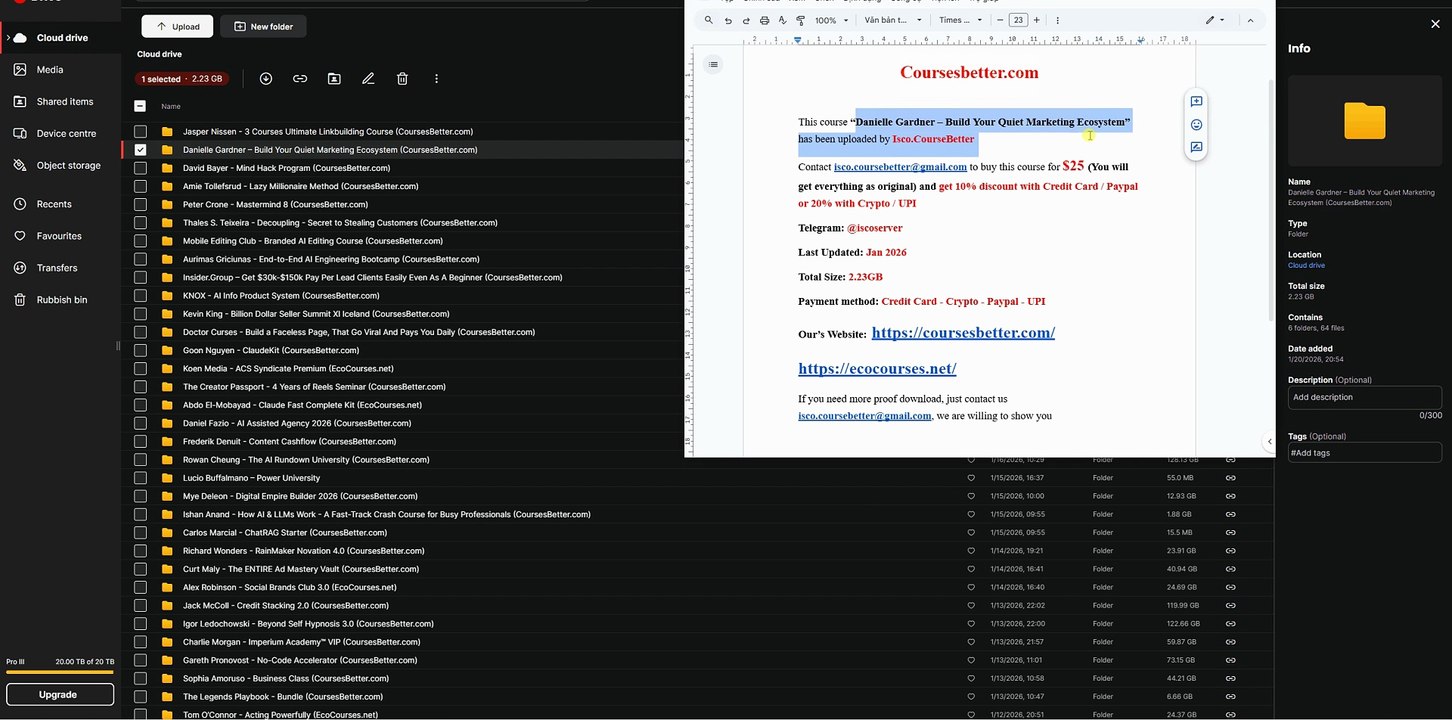Click link icon on Jack McColl row
1452x720 pixels.
tap(1230, 606)
